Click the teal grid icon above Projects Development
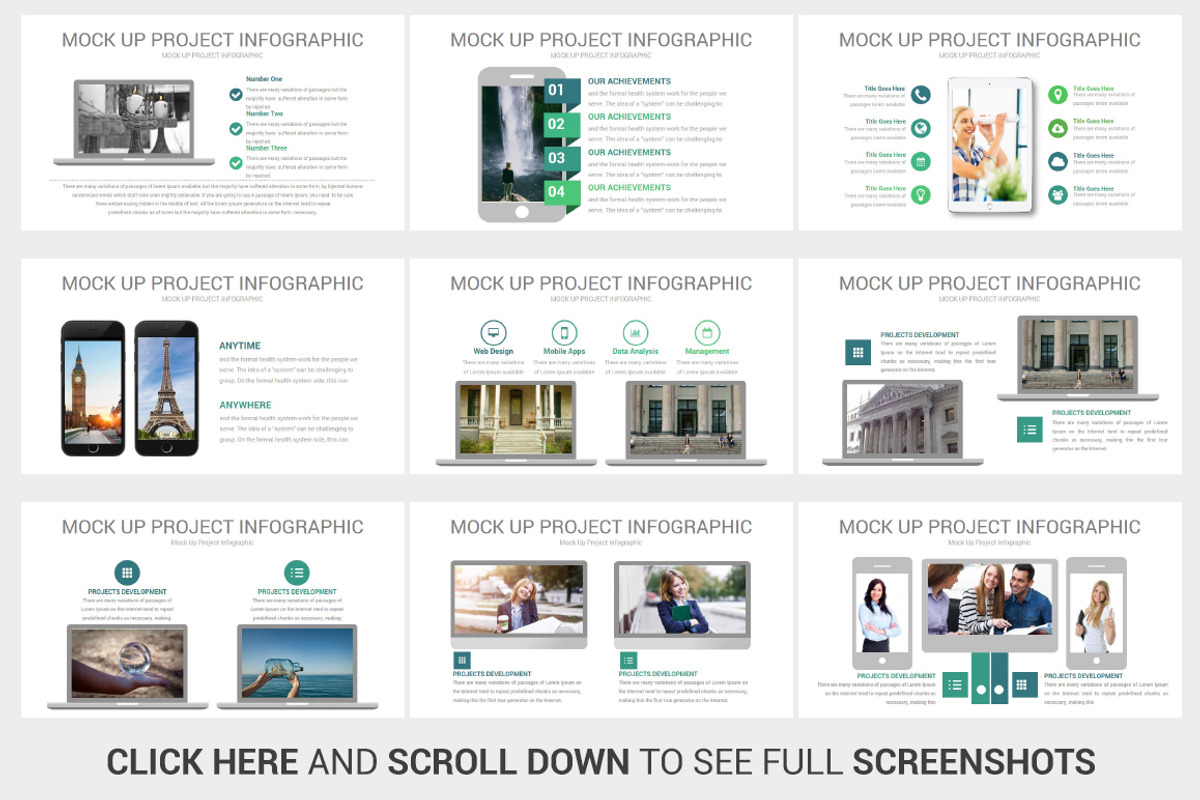Screen dimensions: 1200x800 pos(127,572)
